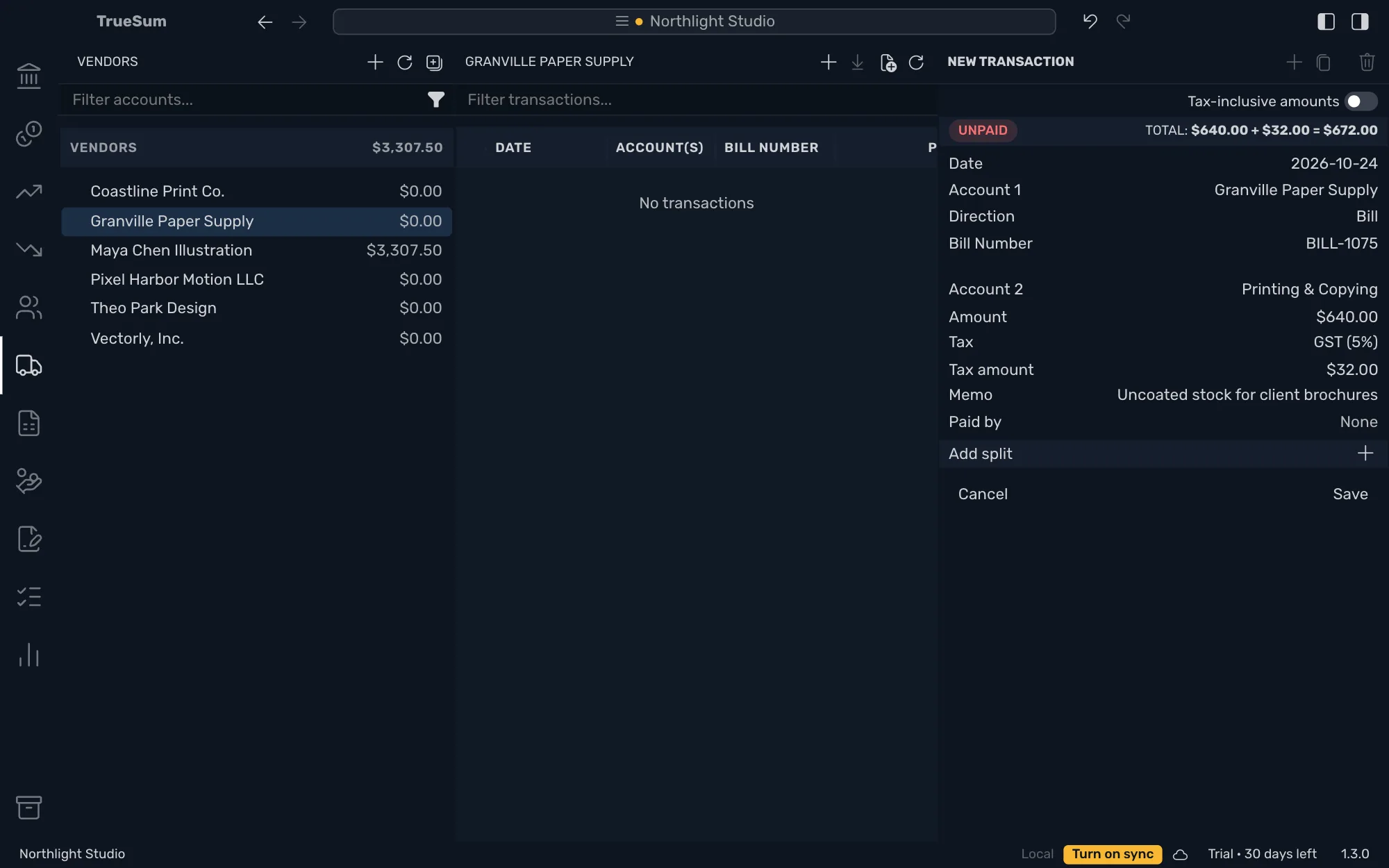Select vendor Coastline Print Co.
The height and width of the screenshot is (868, 1389).
(x=256, y=191)
